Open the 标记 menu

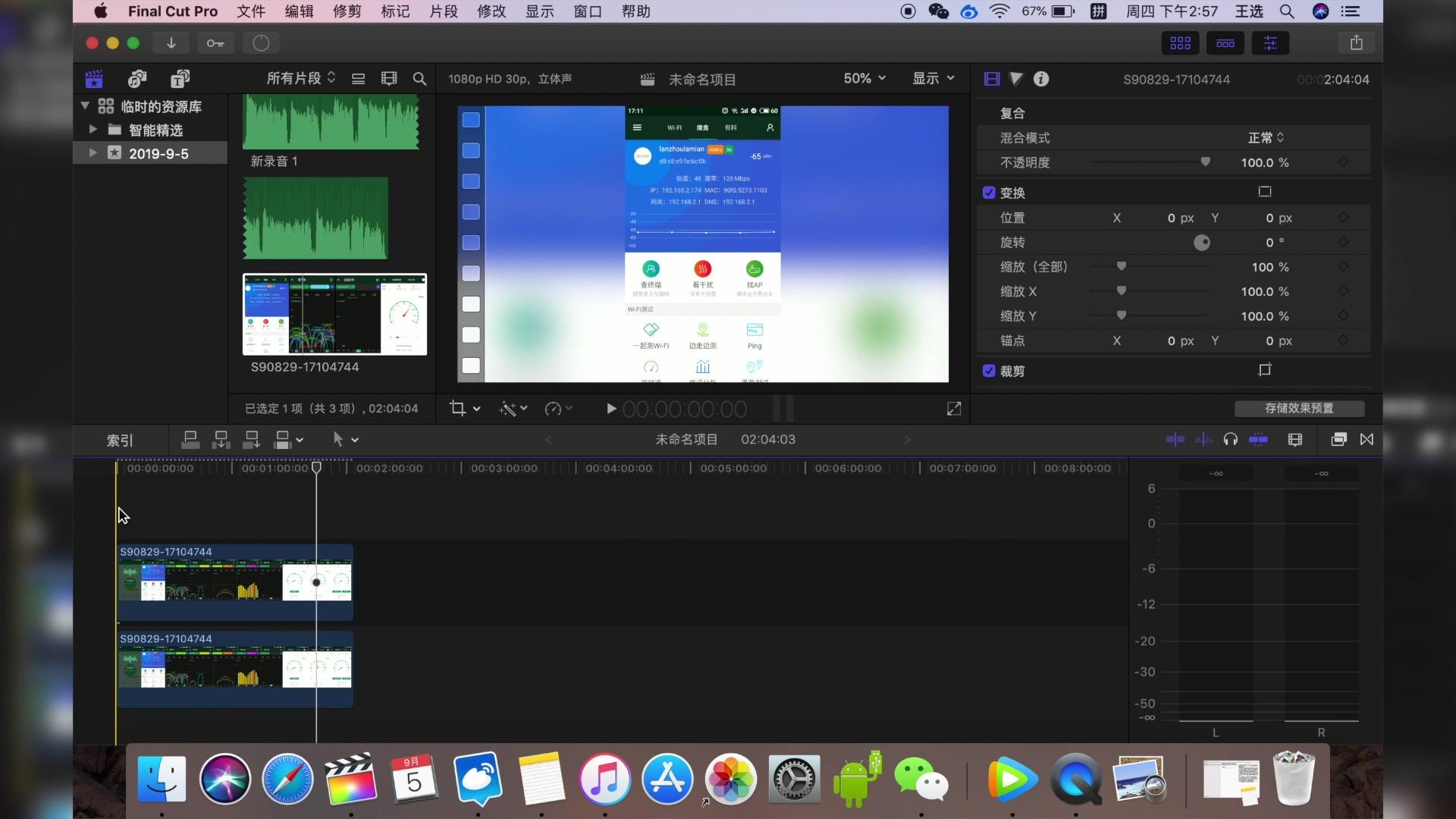395,11
